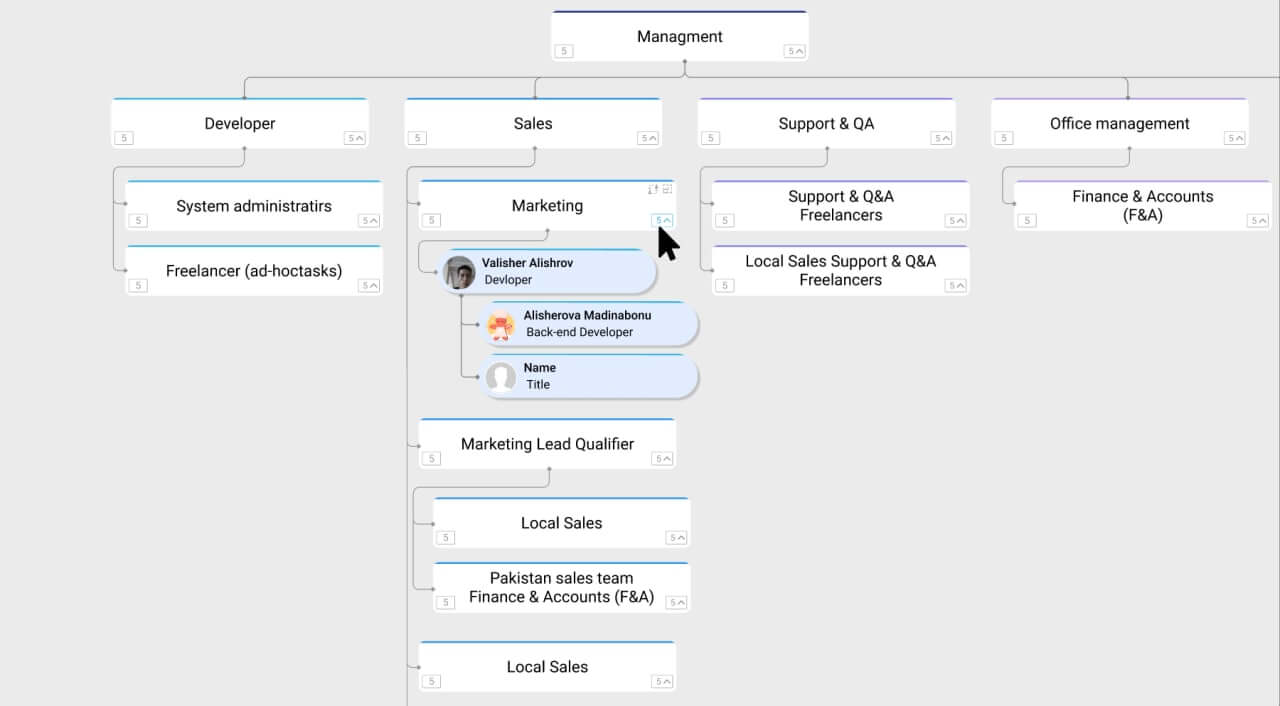Select the Devloper job title text
This screenshot has width=1280, height=706.
508,280
